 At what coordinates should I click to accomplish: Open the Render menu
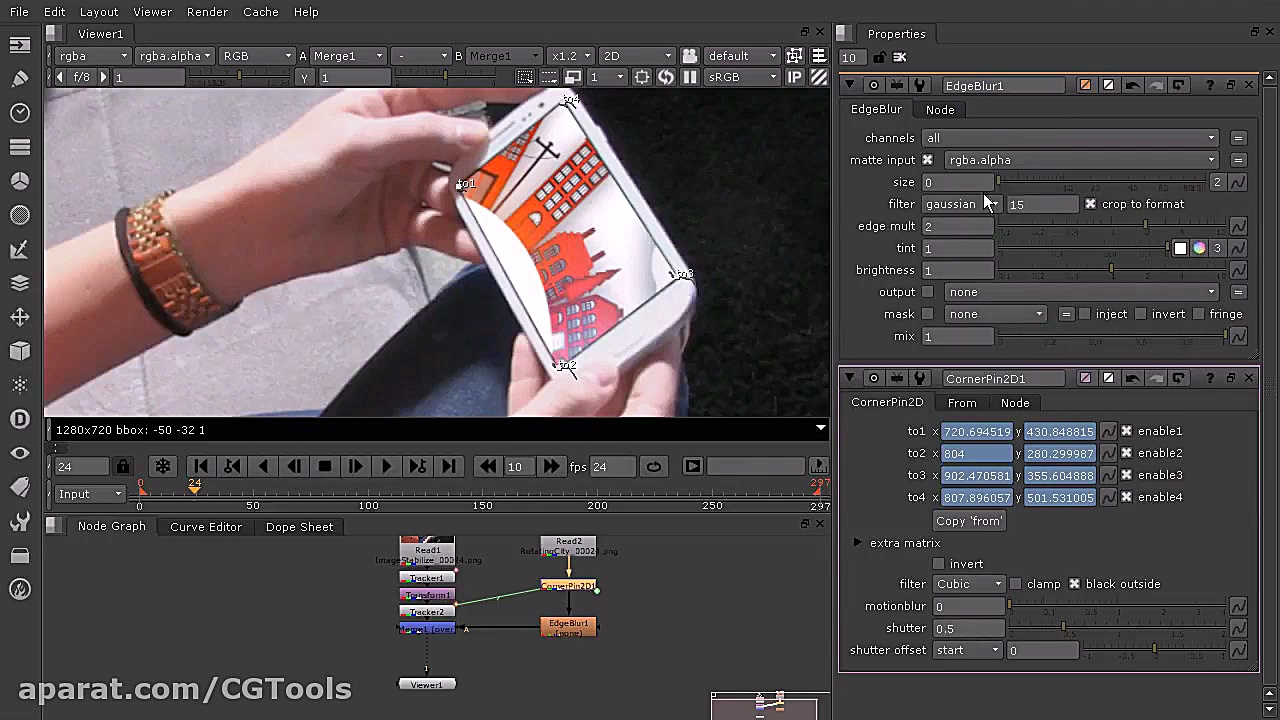point(207,12)
